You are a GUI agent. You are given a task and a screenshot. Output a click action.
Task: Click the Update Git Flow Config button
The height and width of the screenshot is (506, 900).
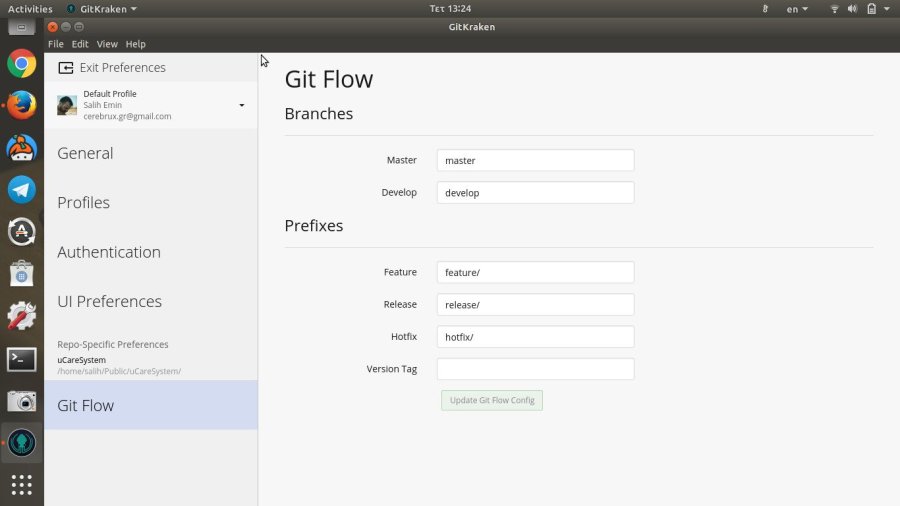tap(492, 400)
